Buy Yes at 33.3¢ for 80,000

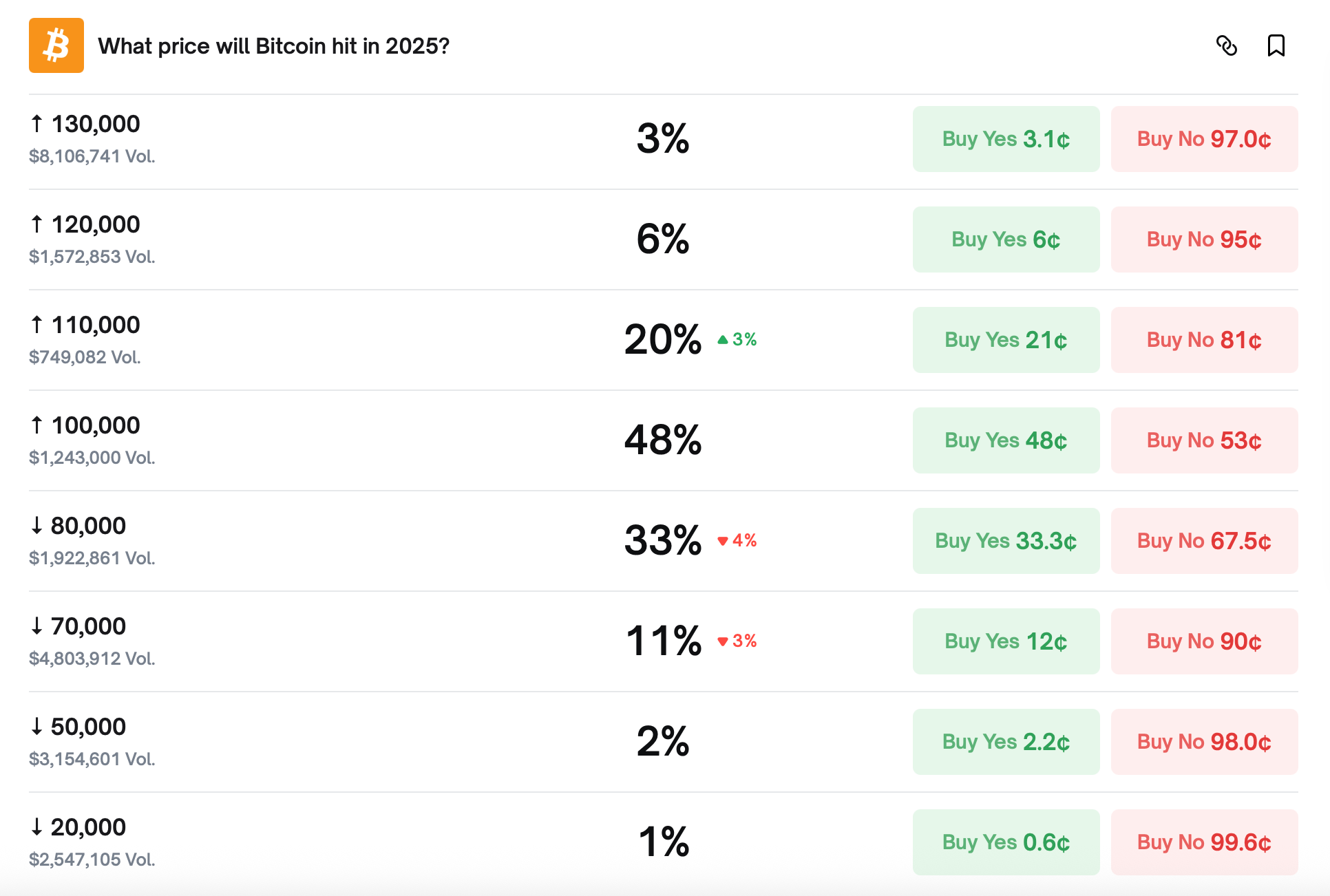[x=1005, y=541]
